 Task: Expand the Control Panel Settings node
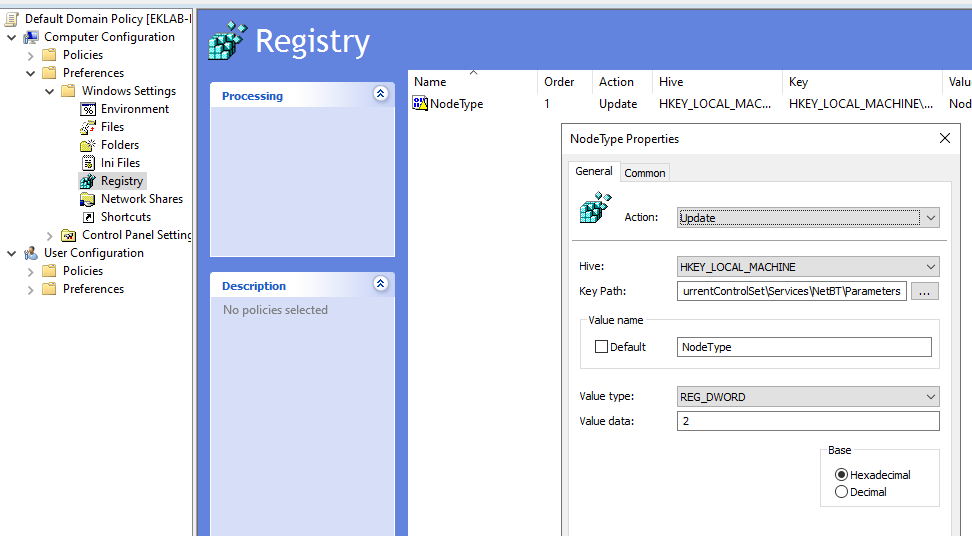(50, 235)
